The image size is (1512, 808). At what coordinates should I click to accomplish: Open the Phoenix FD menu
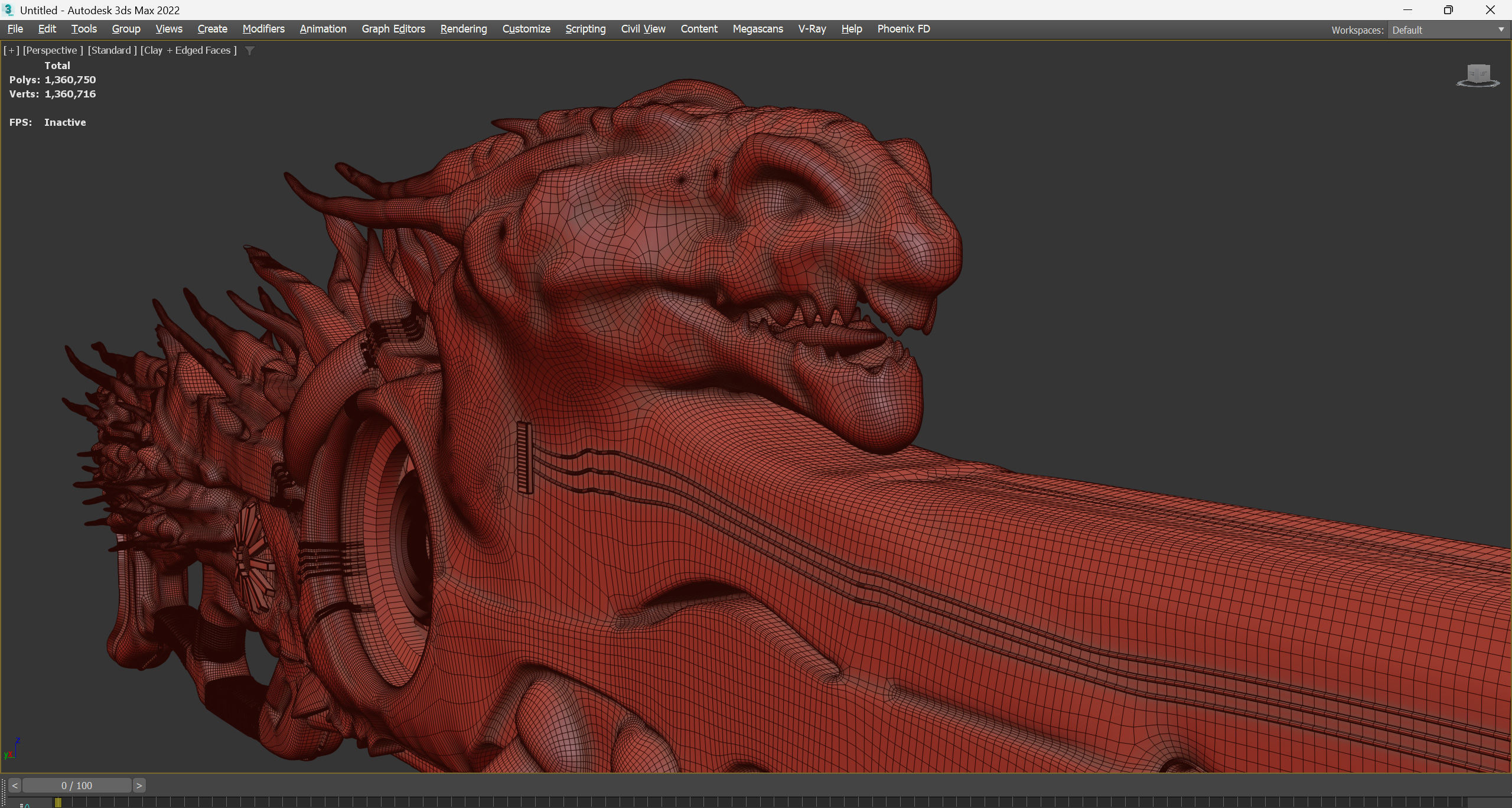(x=904, y=29)
